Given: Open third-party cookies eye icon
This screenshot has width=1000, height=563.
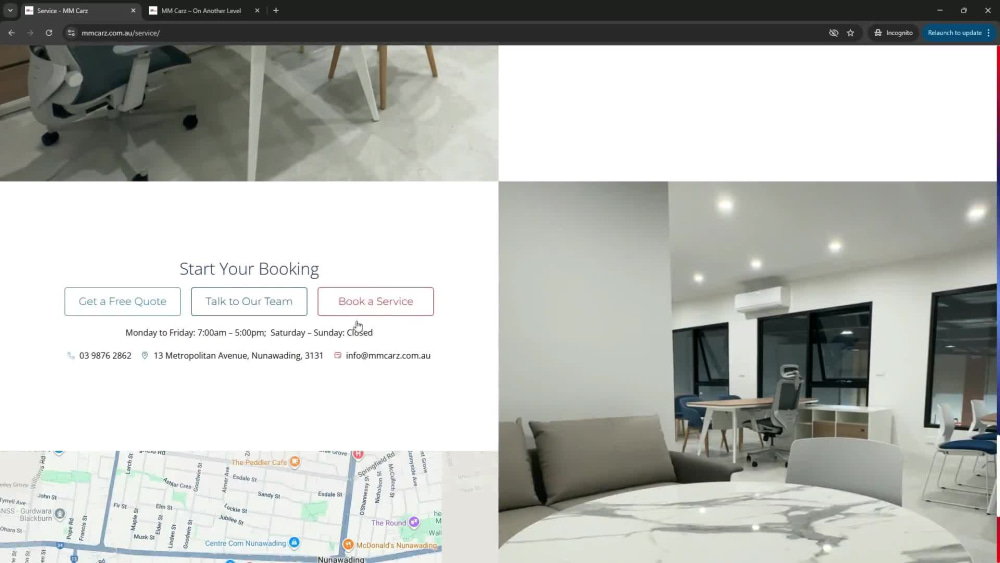Looking at the screenshot, I should tap(833, 33).
